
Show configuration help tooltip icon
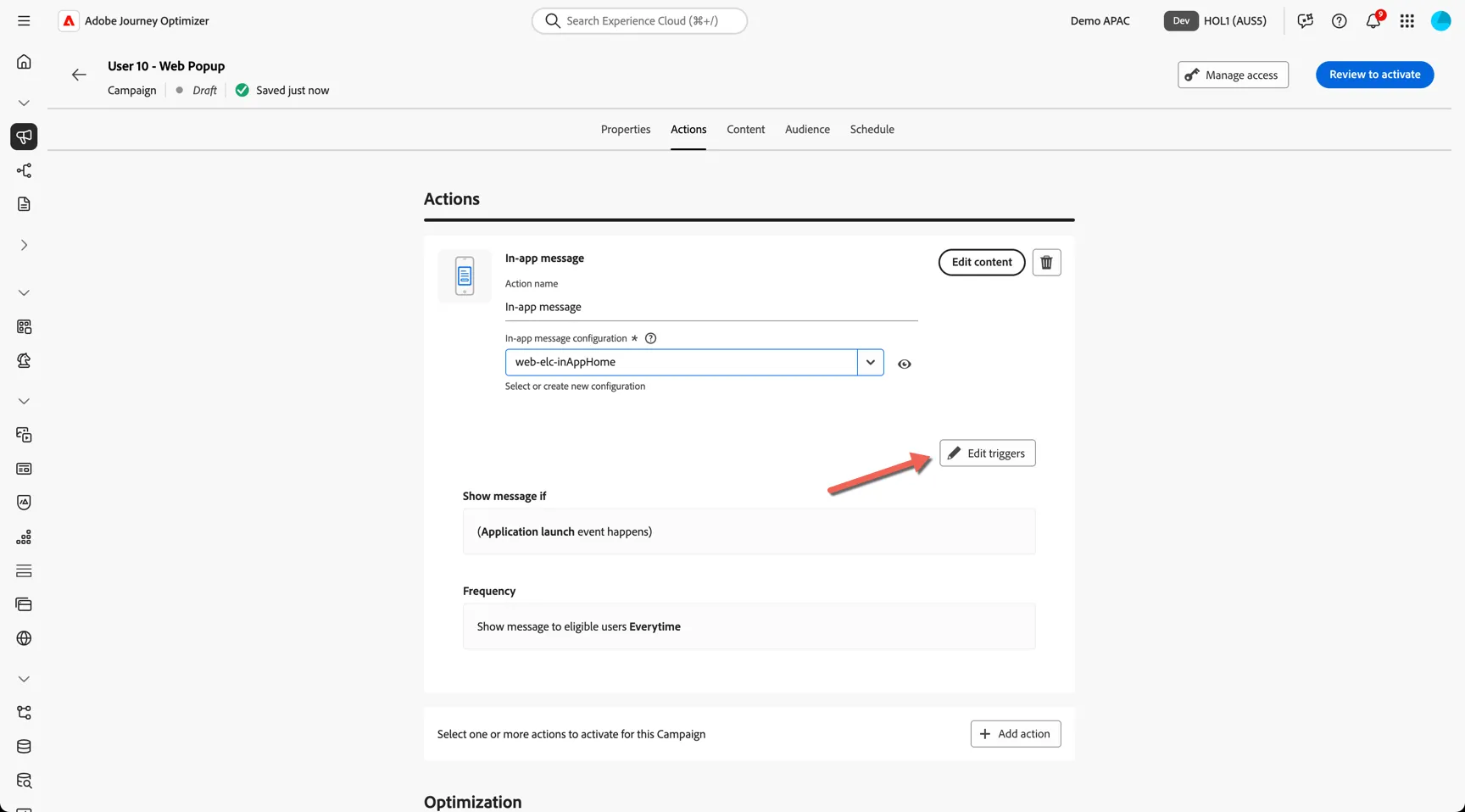pos(651,338)
